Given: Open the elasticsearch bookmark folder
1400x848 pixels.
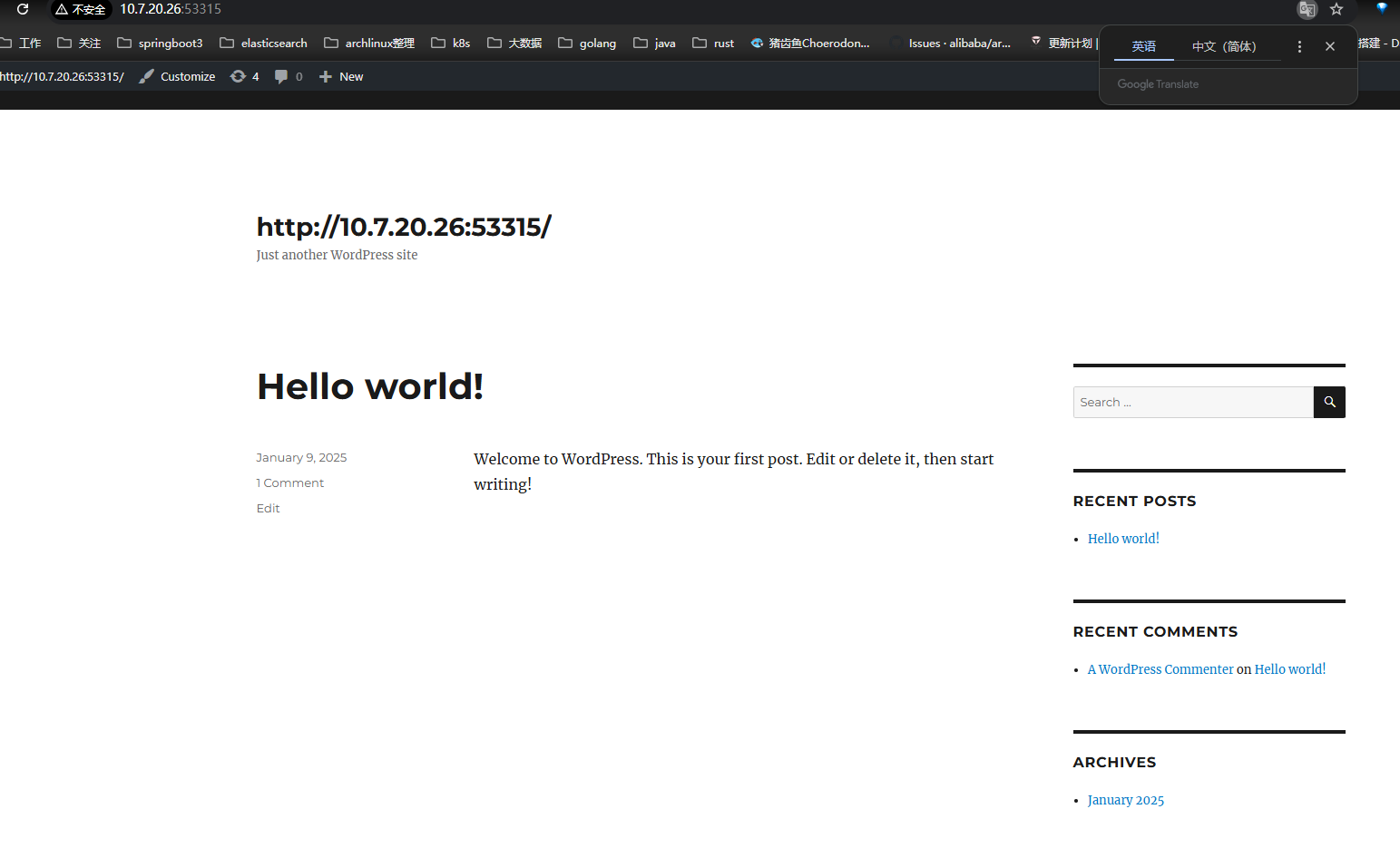Looking at the screenshot, I should tap(263, 43).
